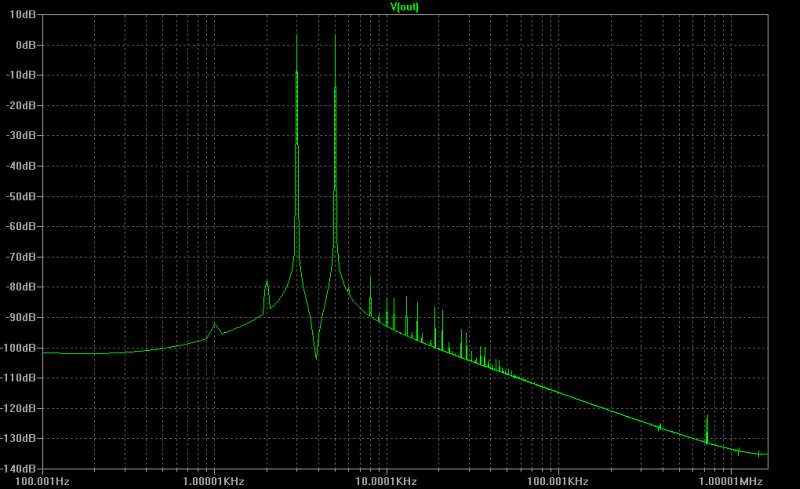Click the -70dB axis label
Viewport: 800px width, 489px height.
20,257
